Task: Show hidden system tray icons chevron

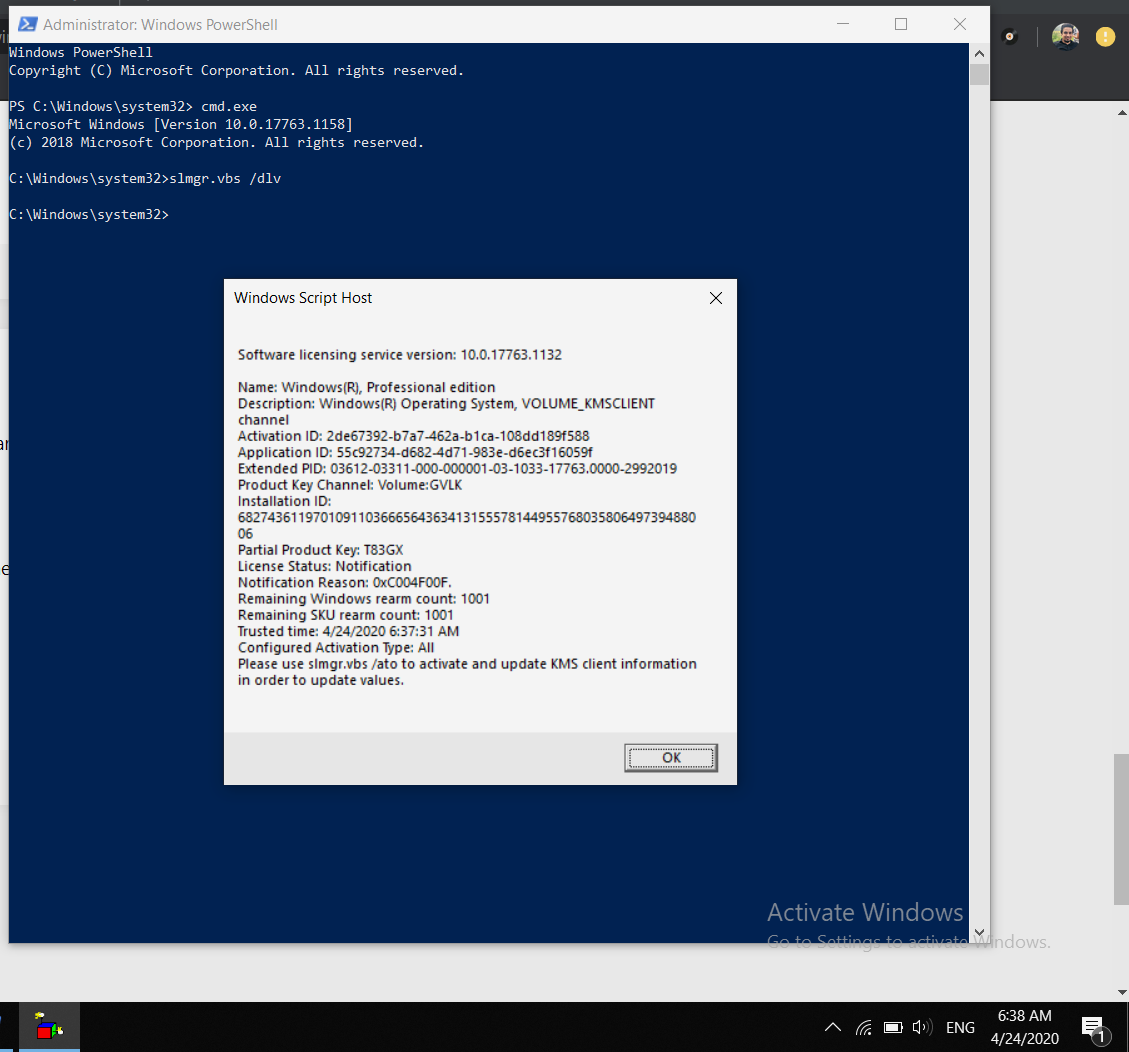Action: 833,1028
